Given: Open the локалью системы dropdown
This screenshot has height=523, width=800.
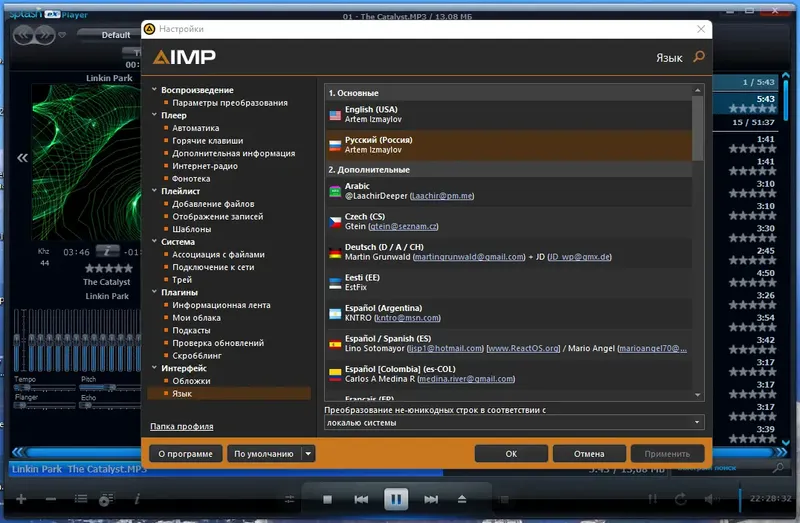Looking at the screenshot, I should pos(514,422).
